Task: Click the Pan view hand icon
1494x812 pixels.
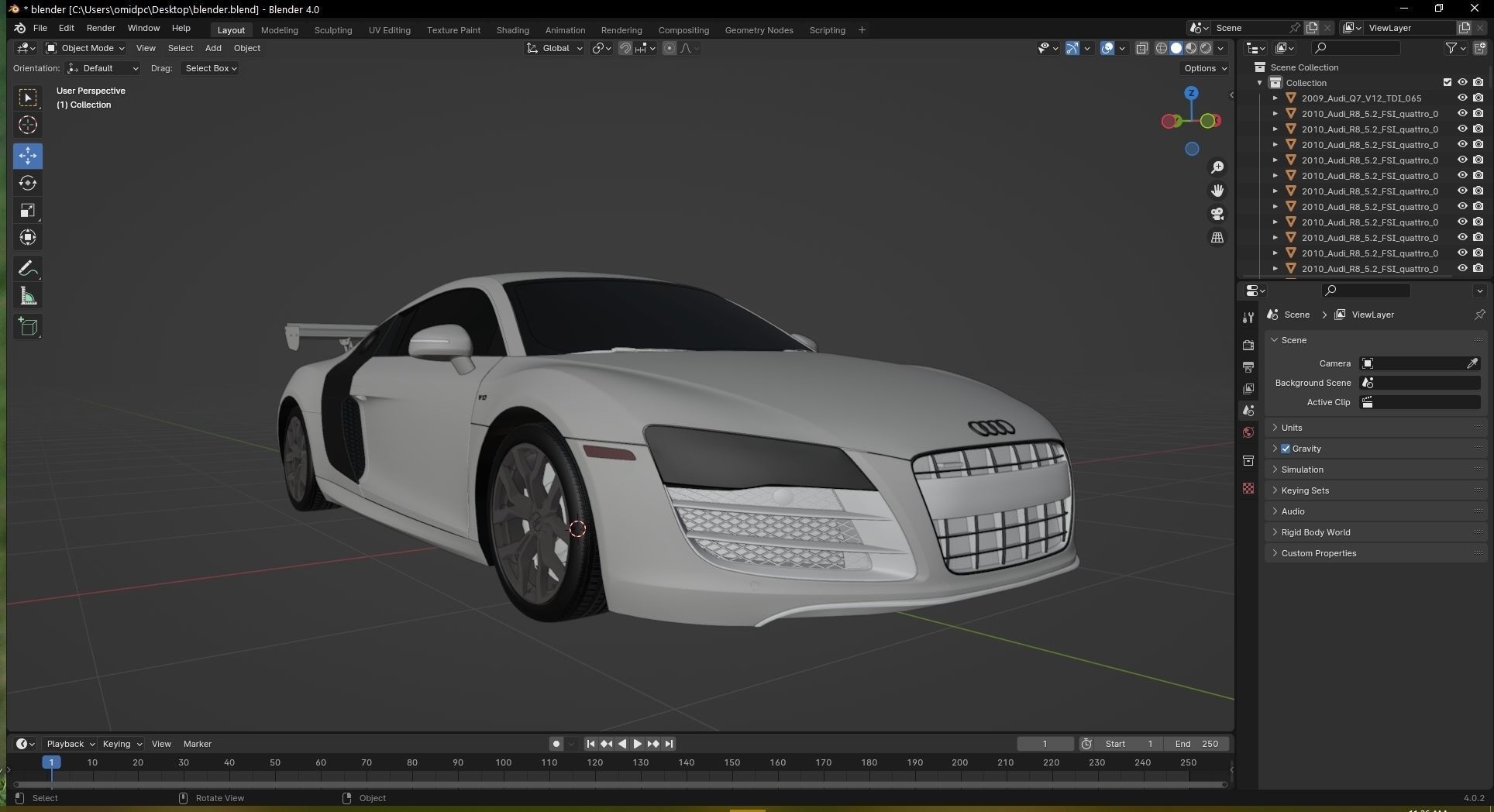Action: click(x=1217, y=191)
